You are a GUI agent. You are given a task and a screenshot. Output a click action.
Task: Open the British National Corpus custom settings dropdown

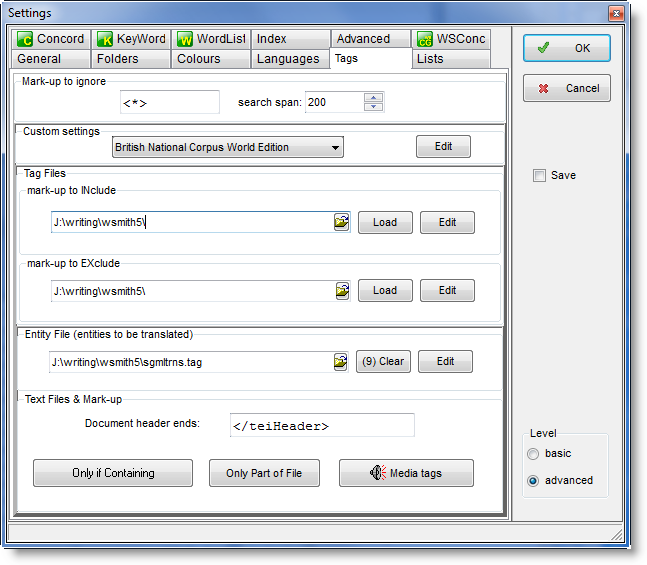(227, 147)
